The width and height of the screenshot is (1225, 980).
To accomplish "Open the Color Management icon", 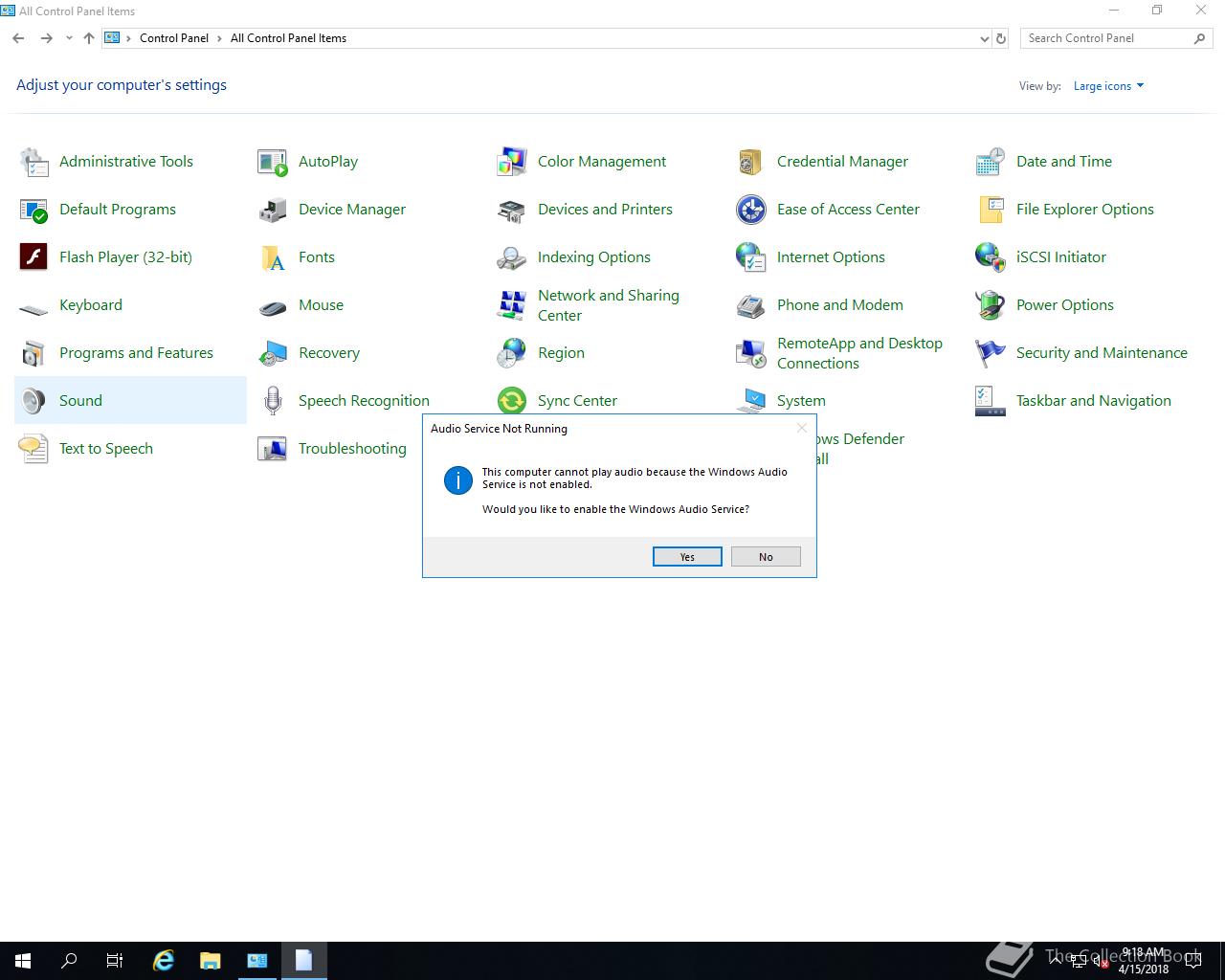I will 512,162.
